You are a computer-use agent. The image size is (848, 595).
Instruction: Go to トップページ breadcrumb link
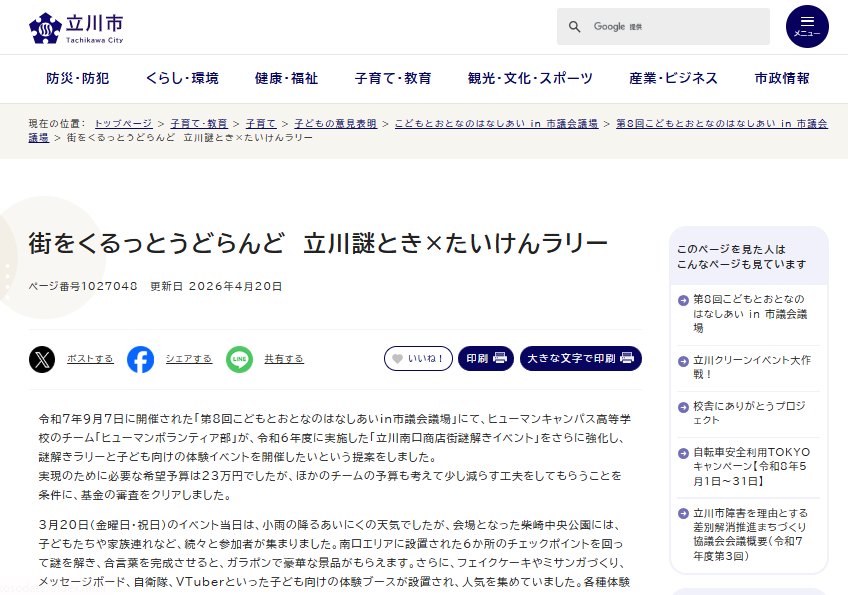click(x=123, y=124)
